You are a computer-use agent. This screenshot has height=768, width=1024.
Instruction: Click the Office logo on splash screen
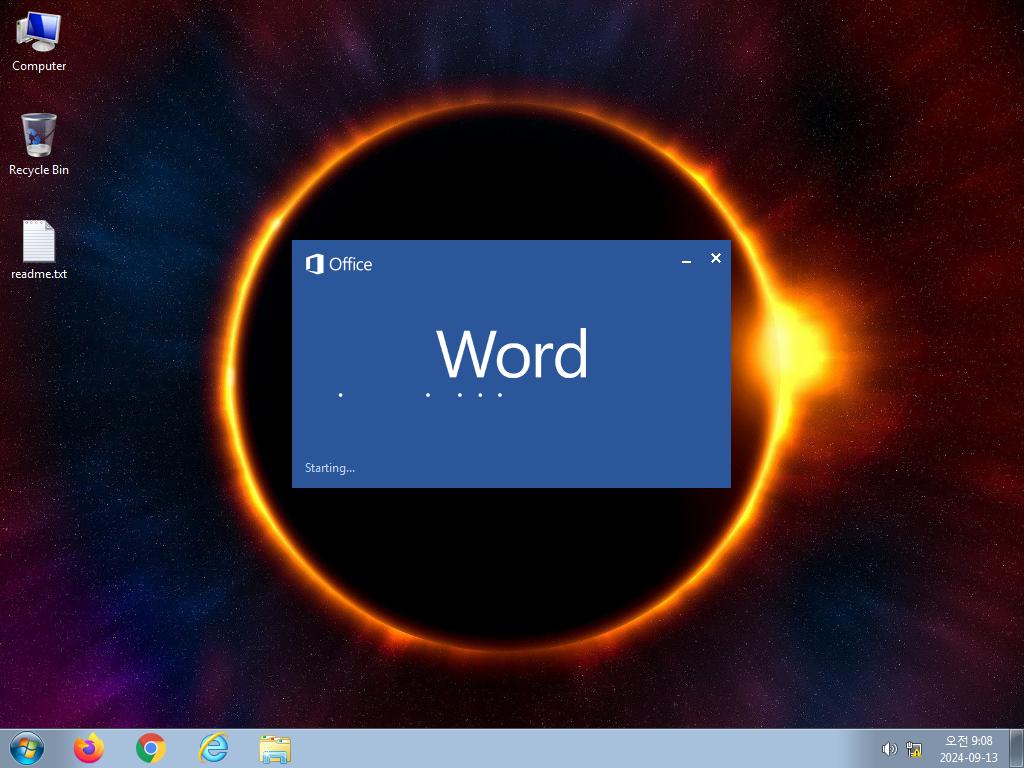(x=339, y=264)
